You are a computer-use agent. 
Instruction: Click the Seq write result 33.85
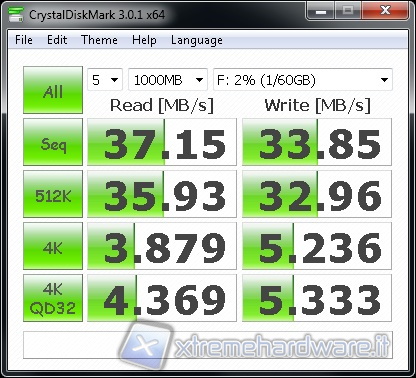(x=317, y=142)
